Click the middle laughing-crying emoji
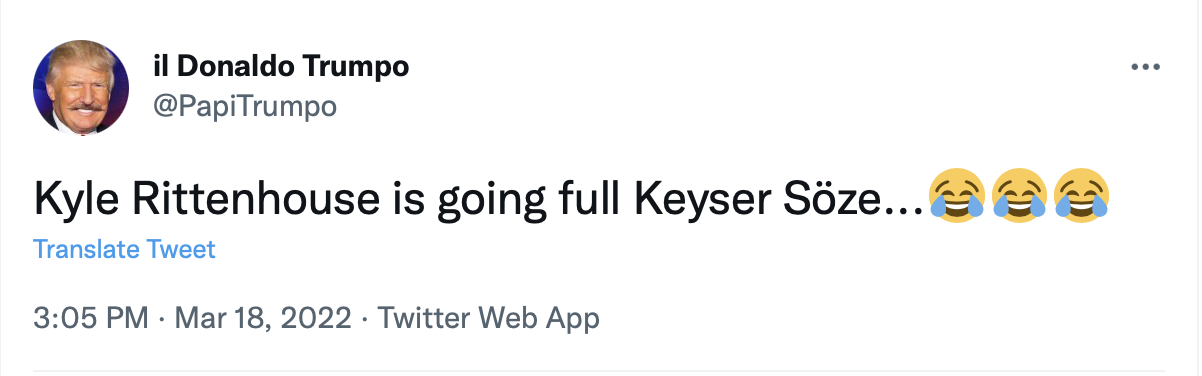The image size is (1202, 376). coord(1019,196)
